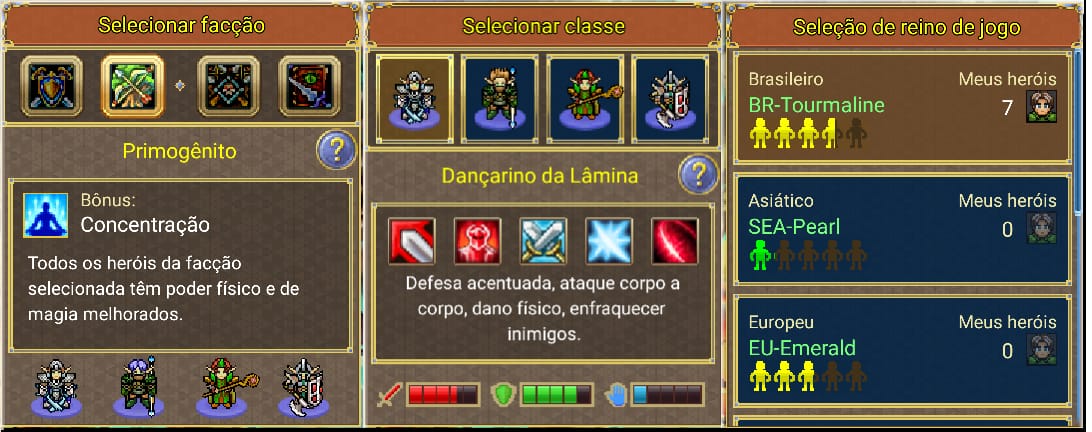Screen dimensions: 1092x432
Task: Select the ranger class with bow
Action: click(x=500, y=98)
